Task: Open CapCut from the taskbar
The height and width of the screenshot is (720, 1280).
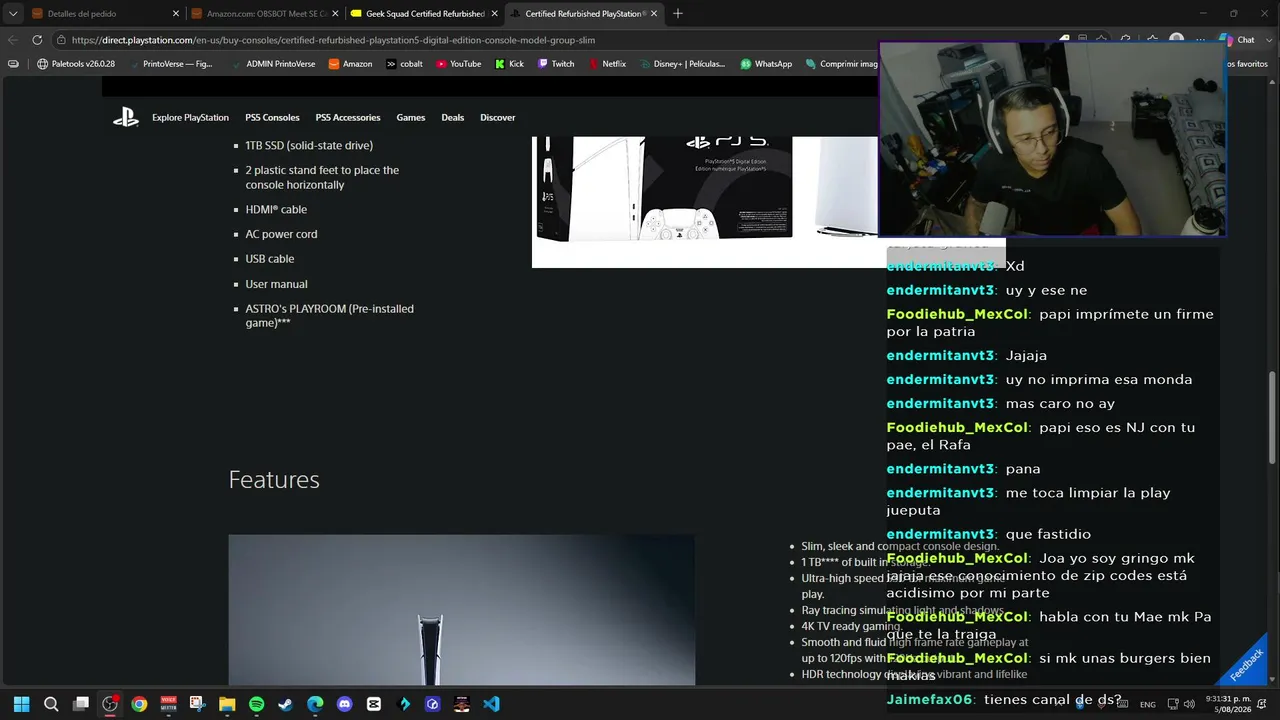Action: click(x=374, y=704)
